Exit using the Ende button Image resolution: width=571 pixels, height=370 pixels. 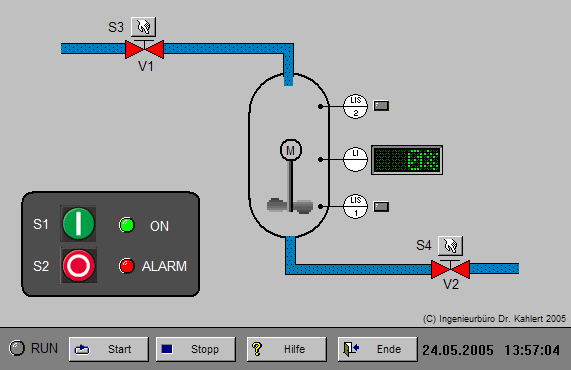pos(377,349)
